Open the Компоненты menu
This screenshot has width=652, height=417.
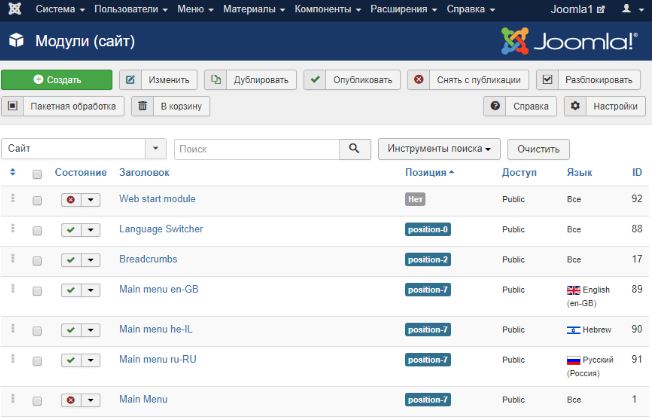coord(328,9)
